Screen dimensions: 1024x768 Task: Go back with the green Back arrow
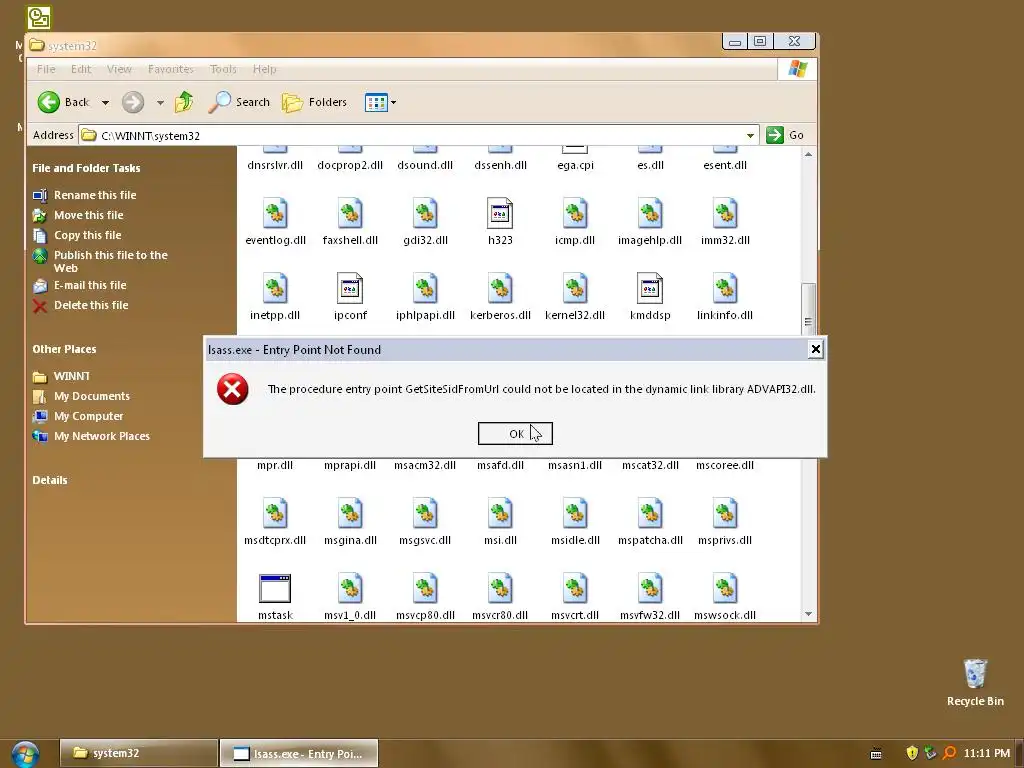49,102
